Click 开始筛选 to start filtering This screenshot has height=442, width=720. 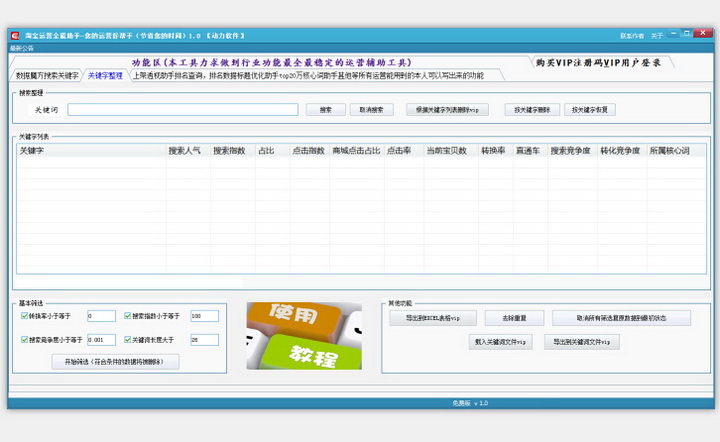(115, 362)
